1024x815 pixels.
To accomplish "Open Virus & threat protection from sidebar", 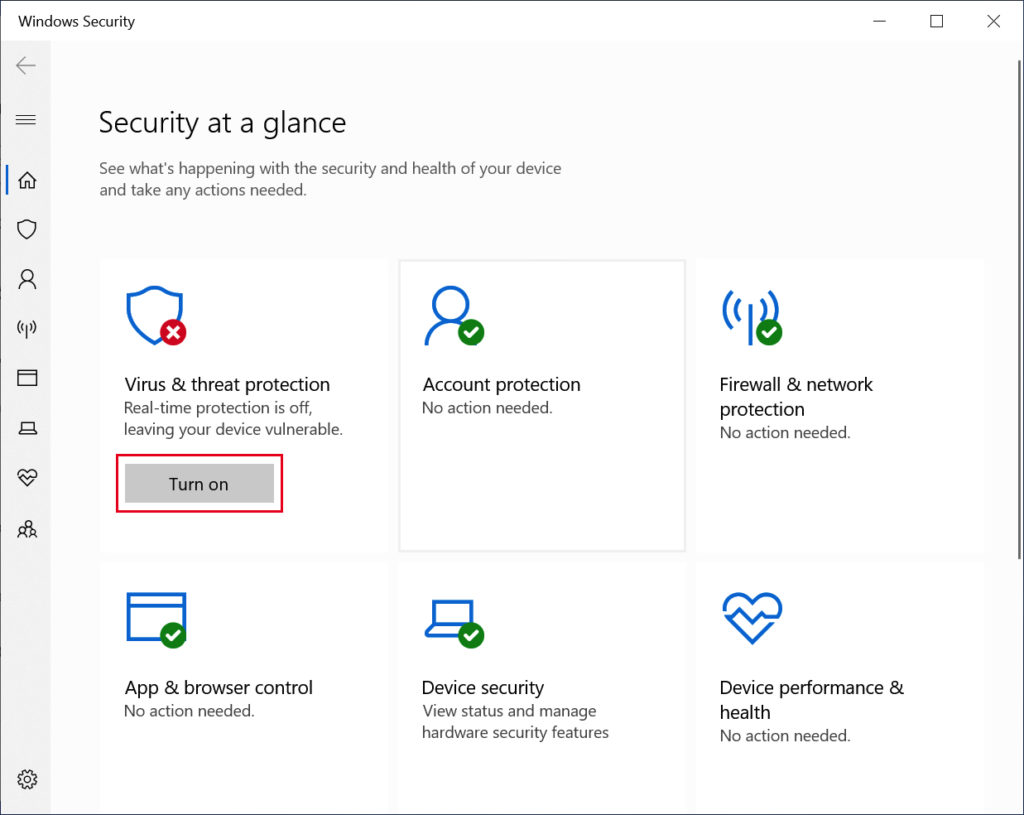I will tap(27, 229).
